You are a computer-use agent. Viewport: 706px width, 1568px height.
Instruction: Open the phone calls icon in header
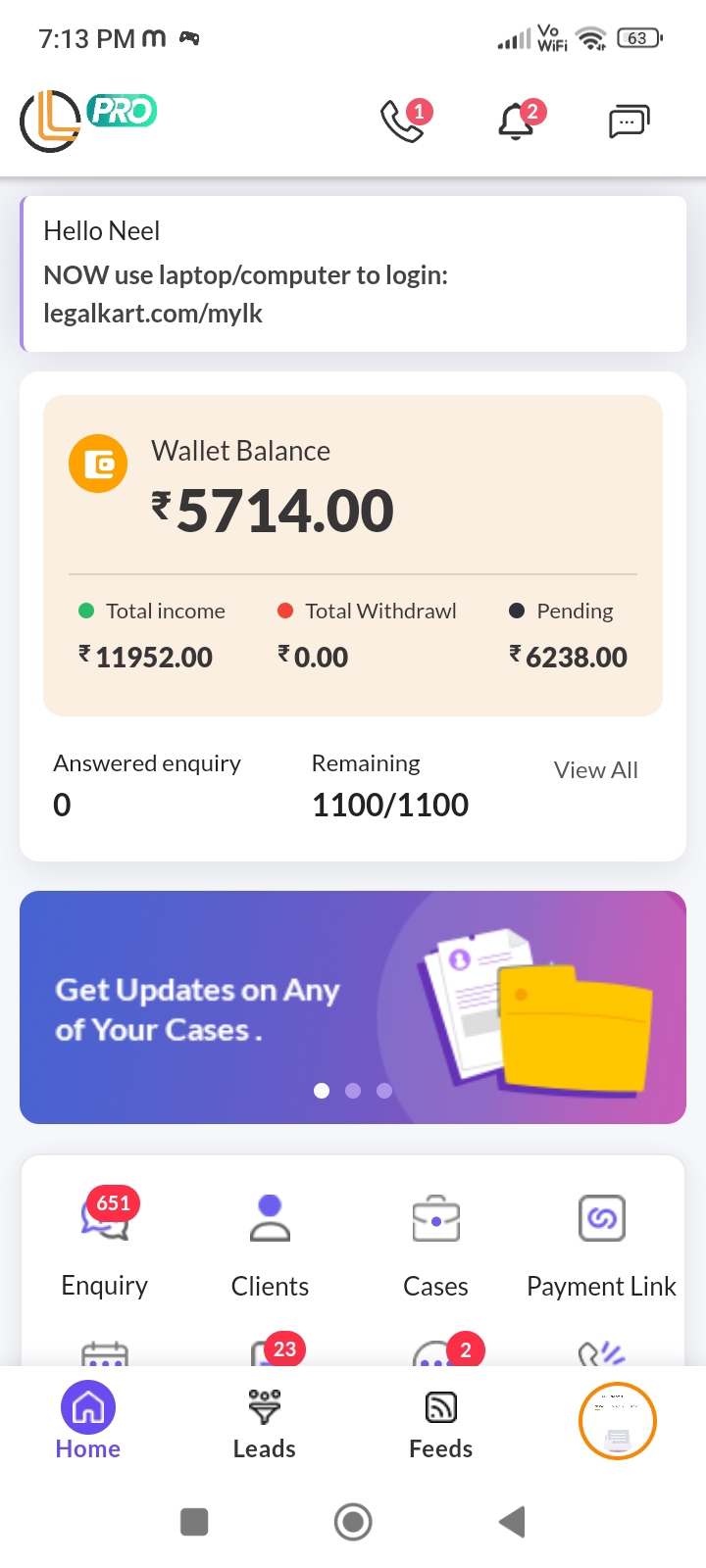(403, 121)
